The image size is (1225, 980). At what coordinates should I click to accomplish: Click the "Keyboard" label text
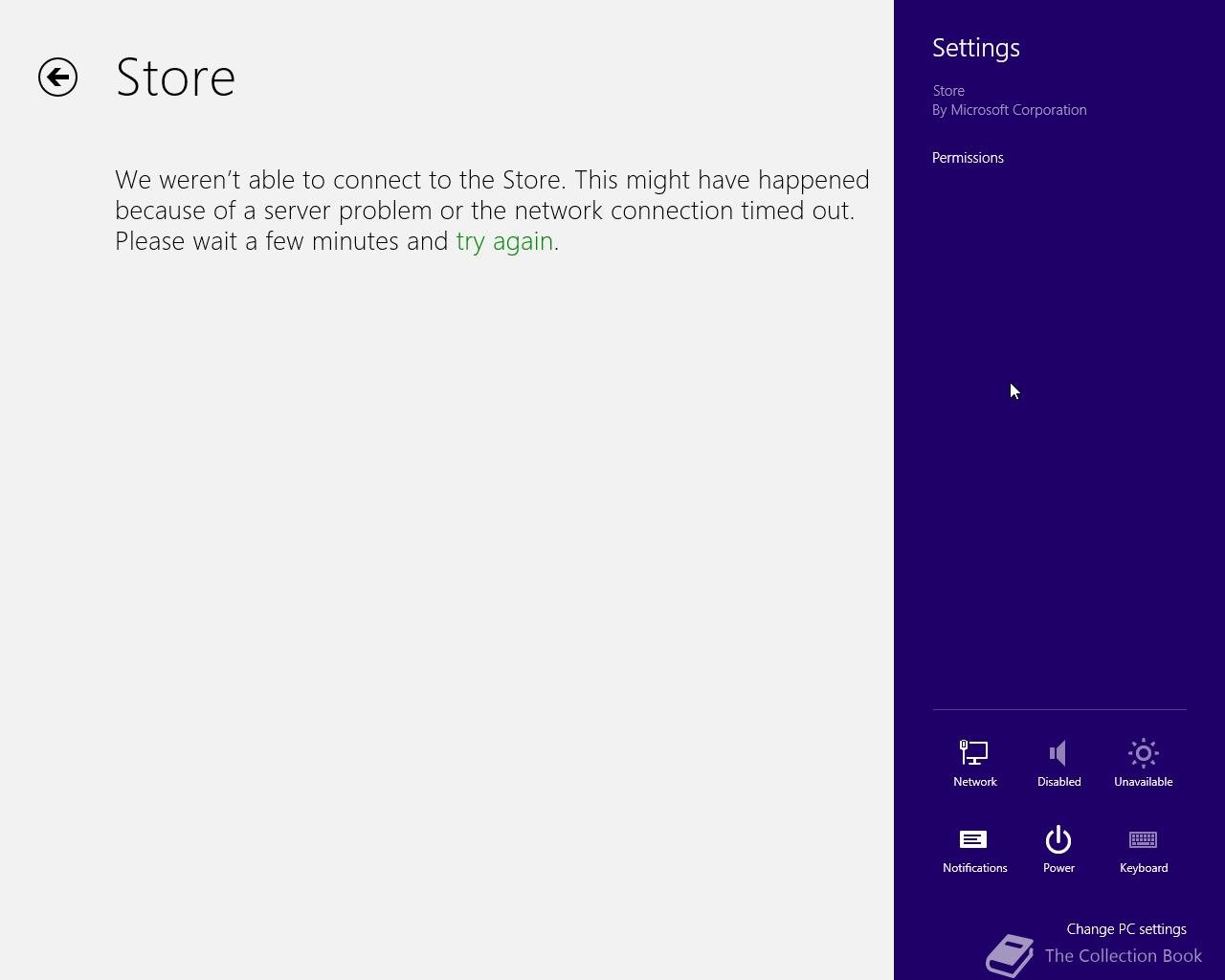[1144, 868]
